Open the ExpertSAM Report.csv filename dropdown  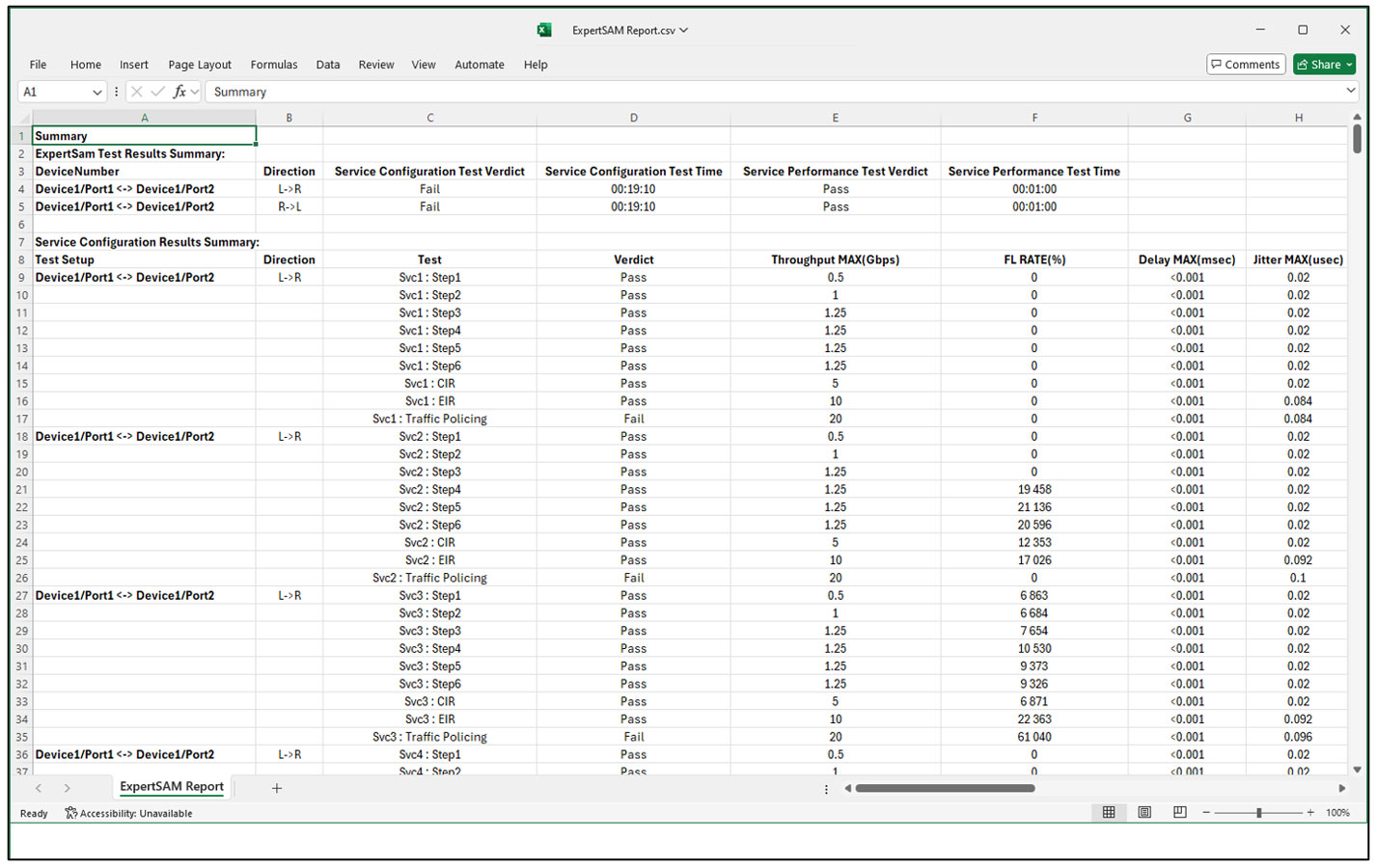point(683,30)
